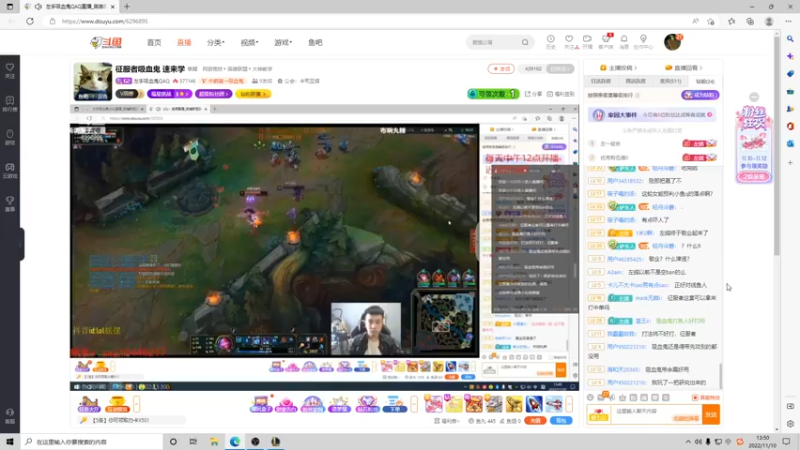This screenshot has width=800, height=450.
Task: Open the 鱼吧 tab
Action: click(315, 42)
